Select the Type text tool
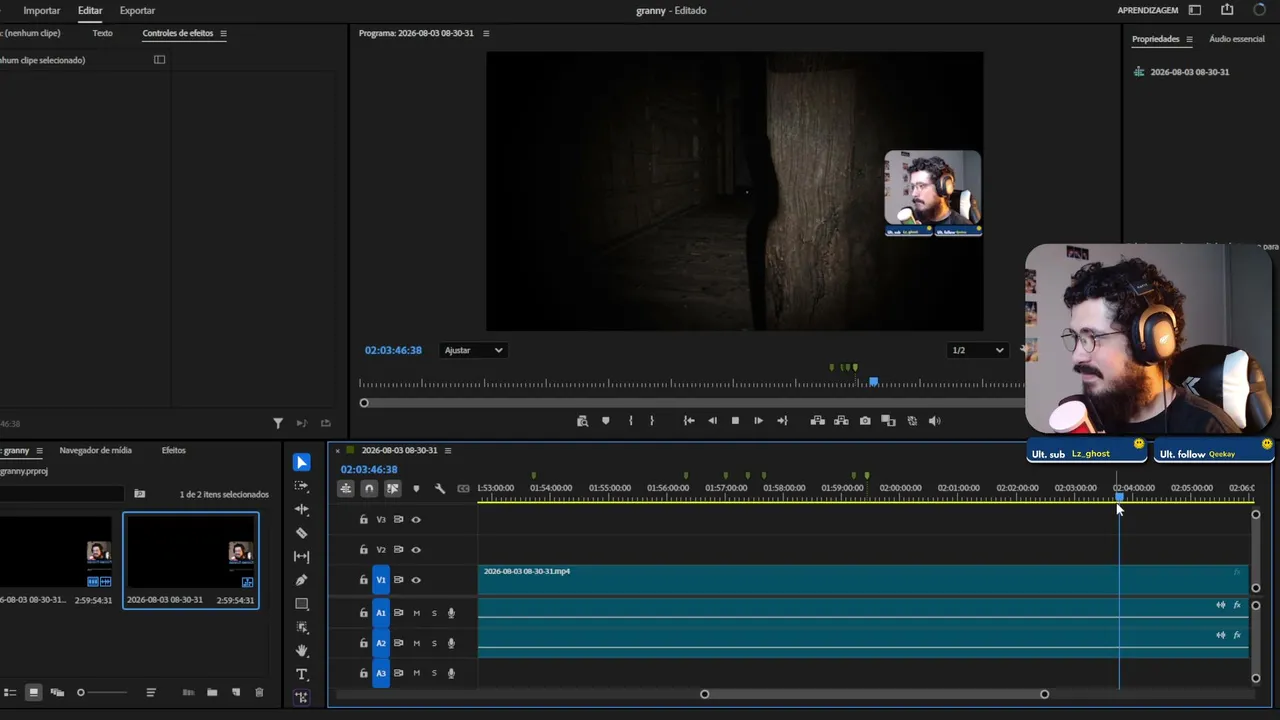Image resolution: width=1280 pixels, height=720 pixels. pos(301,675)
